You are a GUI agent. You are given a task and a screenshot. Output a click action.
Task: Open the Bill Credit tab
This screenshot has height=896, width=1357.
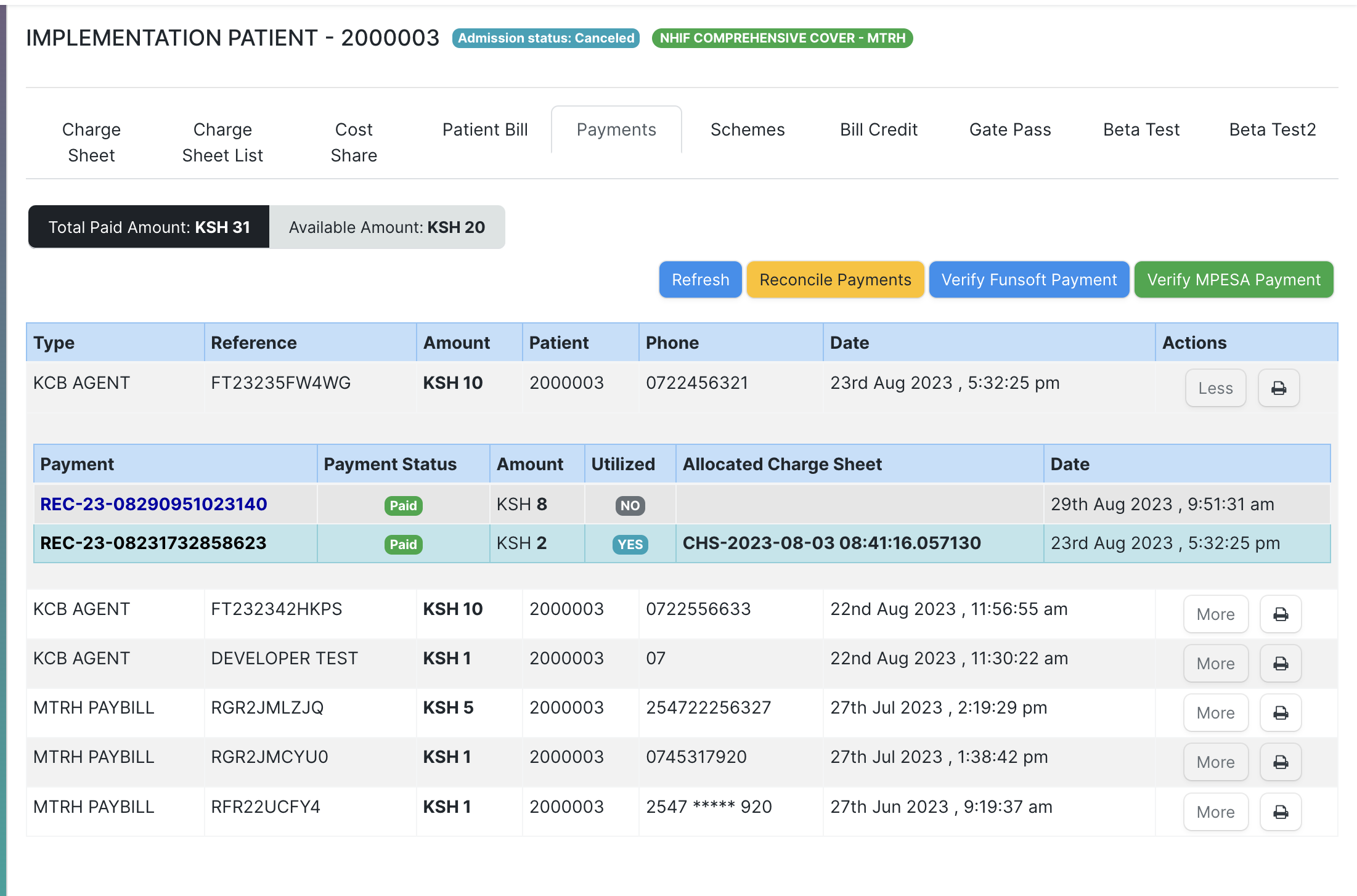click(x=879, y=129)
